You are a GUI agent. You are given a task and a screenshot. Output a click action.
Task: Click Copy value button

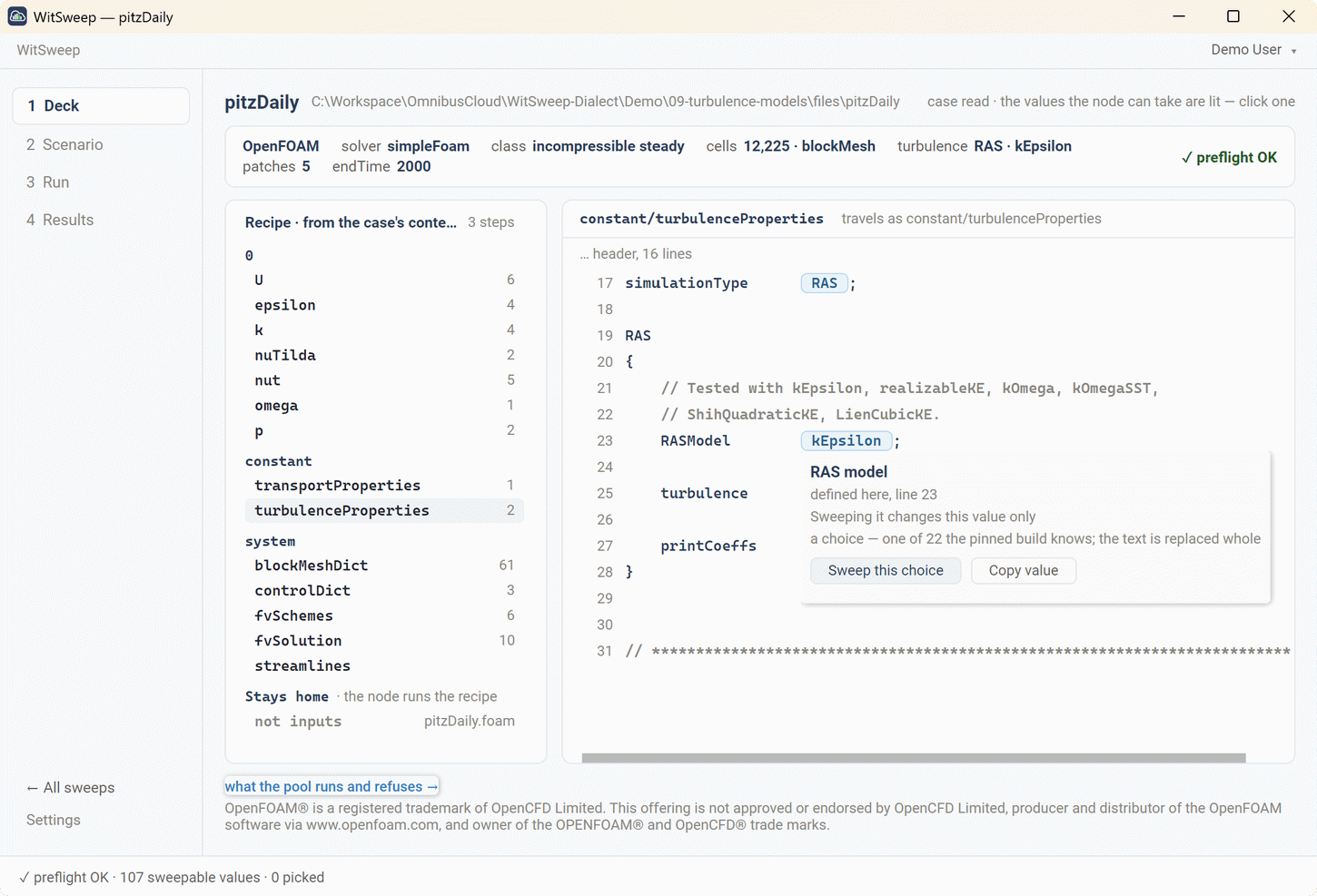pos(1024,570)
